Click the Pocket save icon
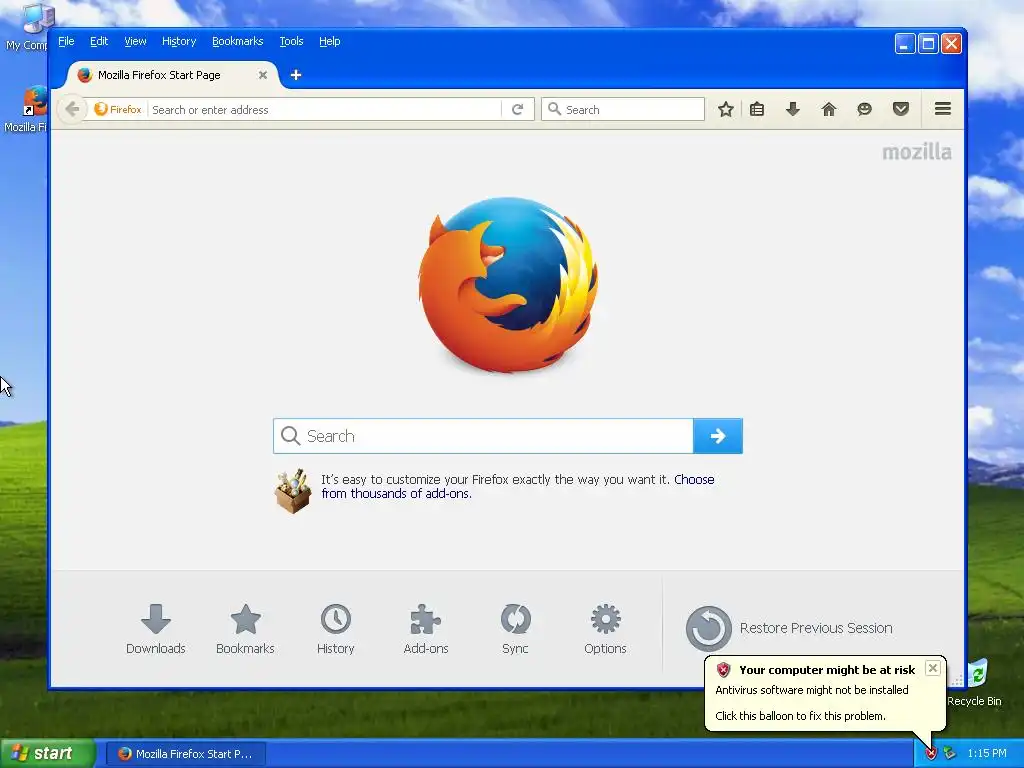1024x768 pixels. click(x=901, y=109)
